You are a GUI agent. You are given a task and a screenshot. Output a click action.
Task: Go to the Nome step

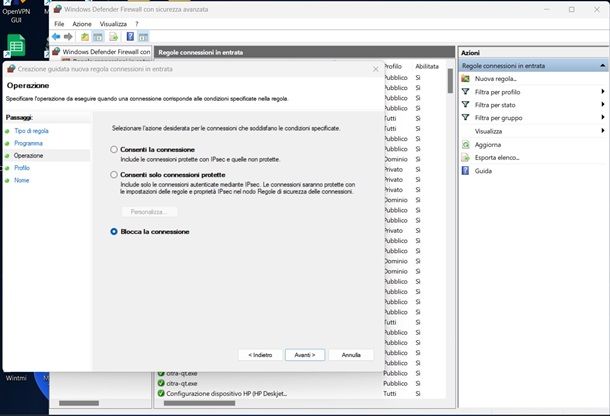pyautogui.click(x=21, y=180)
